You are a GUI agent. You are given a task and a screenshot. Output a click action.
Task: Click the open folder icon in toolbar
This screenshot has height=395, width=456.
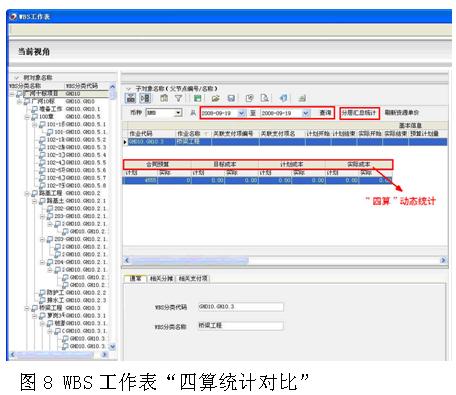[x=215, y=98]
